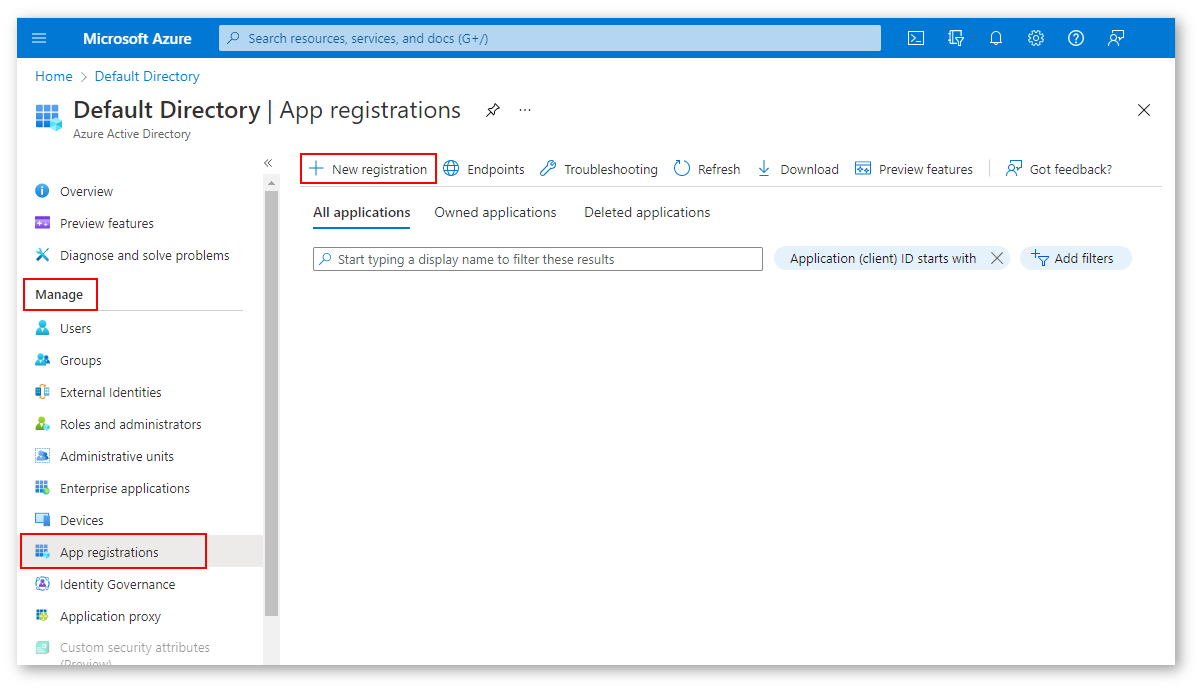Viewport: 1201px width, 691px height.
Task: Remove the Application (client) ID filter
Action: point(997,258)
